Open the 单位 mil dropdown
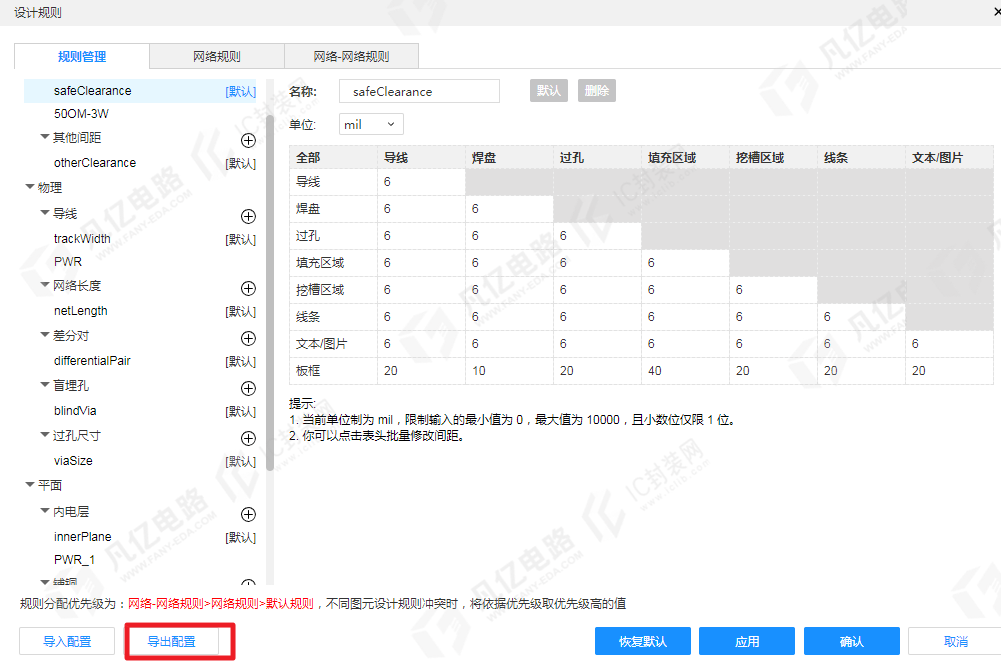This screenshot has height=663, width=1001. click(371, 124)
